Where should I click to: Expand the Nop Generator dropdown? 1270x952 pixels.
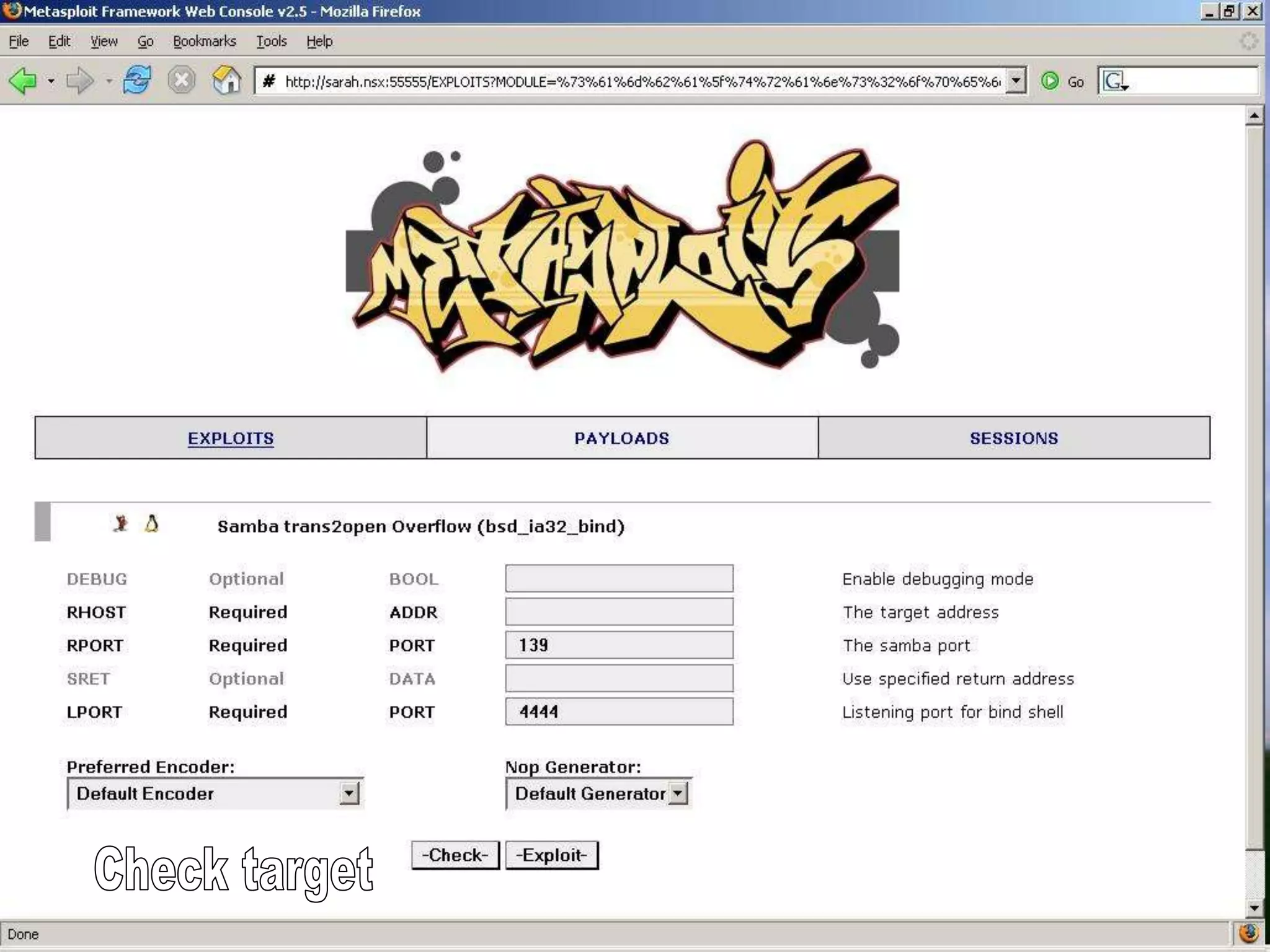click(679, 793)
